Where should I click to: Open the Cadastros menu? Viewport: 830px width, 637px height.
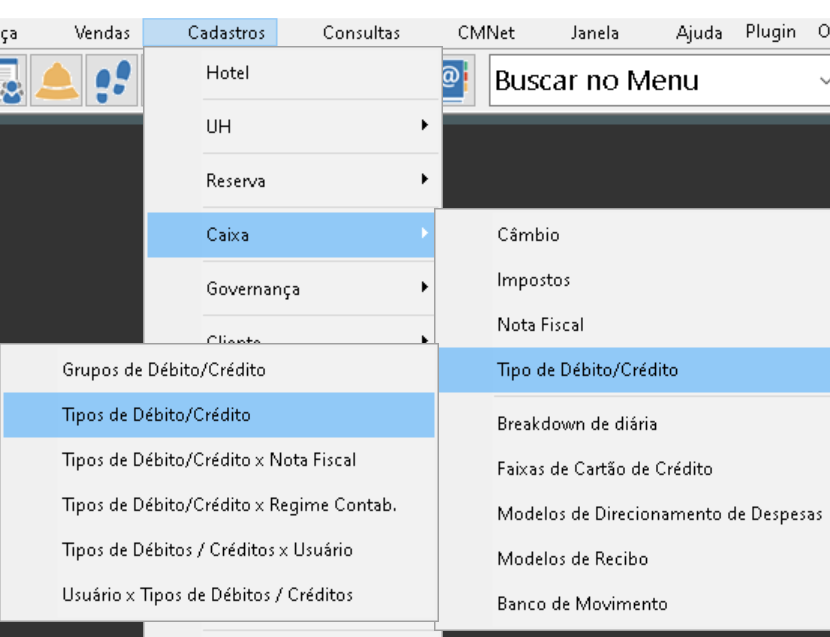[210, 33]
